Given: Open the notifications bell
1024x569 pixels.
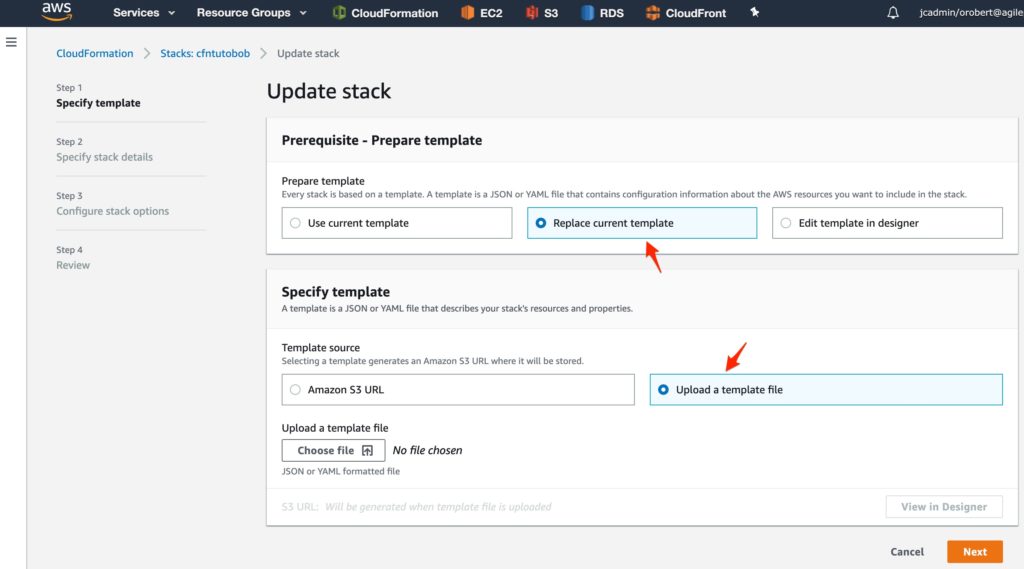Looking at the screenshot, I should (893, 12).
